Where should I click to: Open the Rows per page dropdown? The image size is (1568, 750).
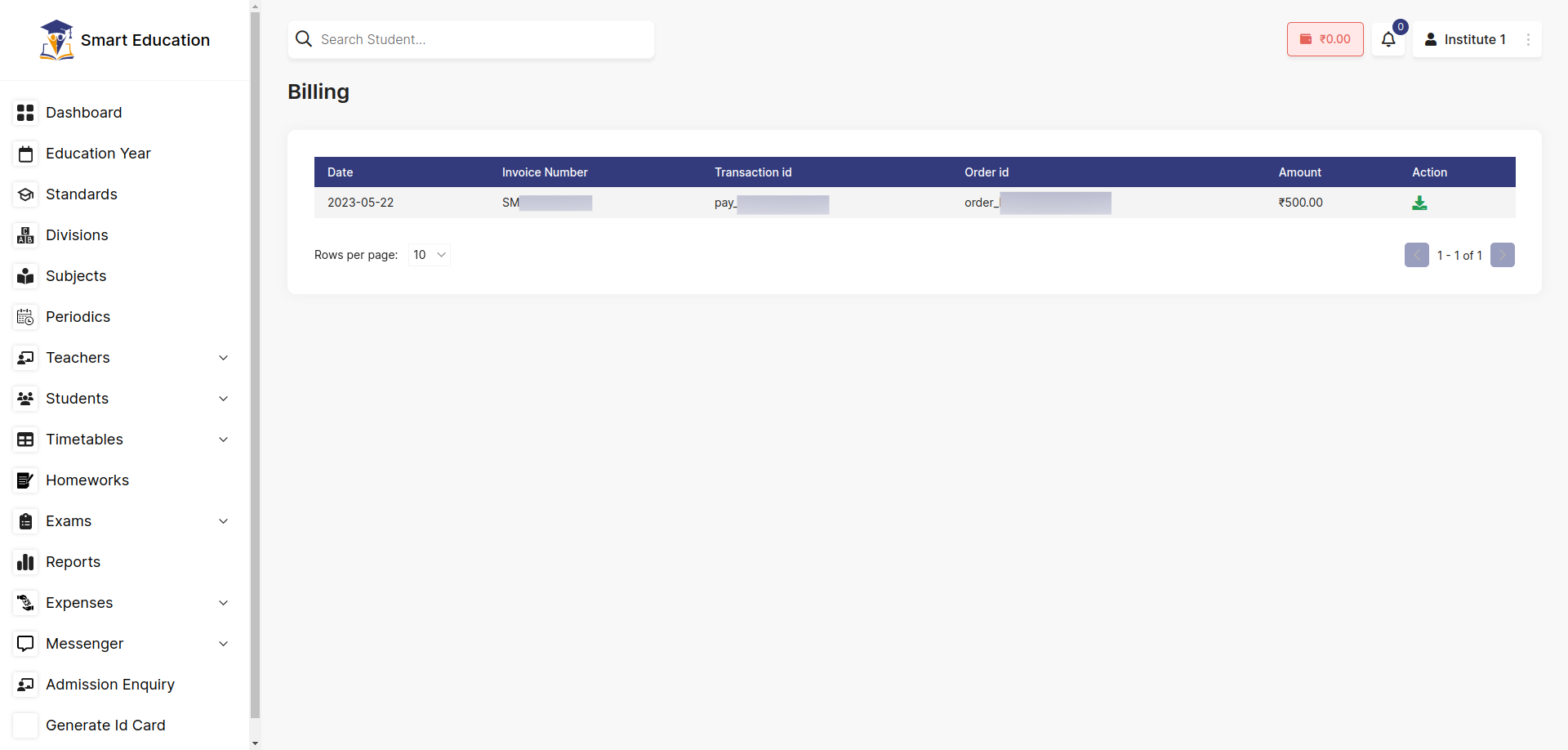[x=430, y=255]
